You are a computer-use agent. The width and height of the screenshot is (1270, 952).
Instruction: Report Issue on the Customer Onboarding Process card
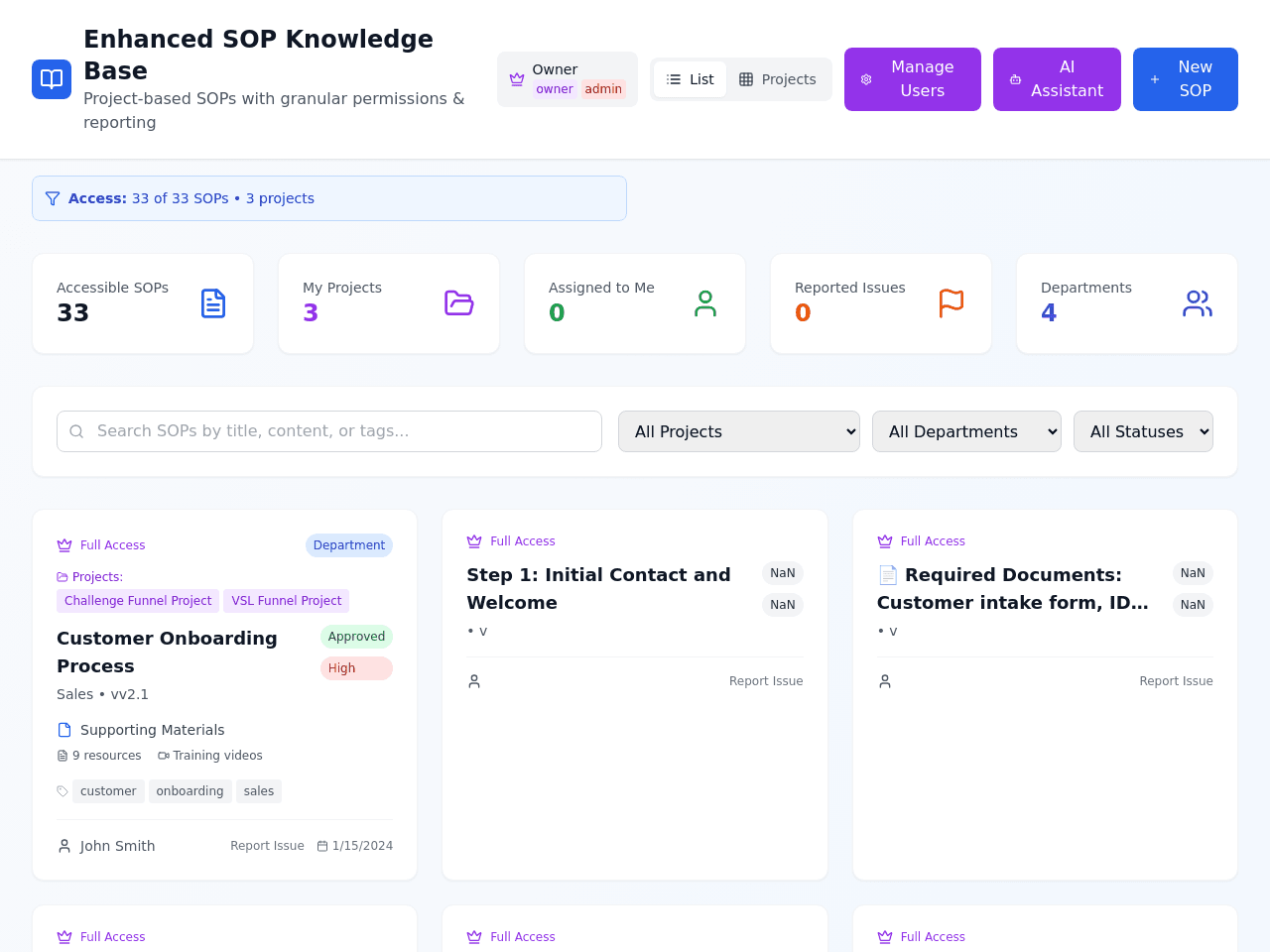click(267, 846)
